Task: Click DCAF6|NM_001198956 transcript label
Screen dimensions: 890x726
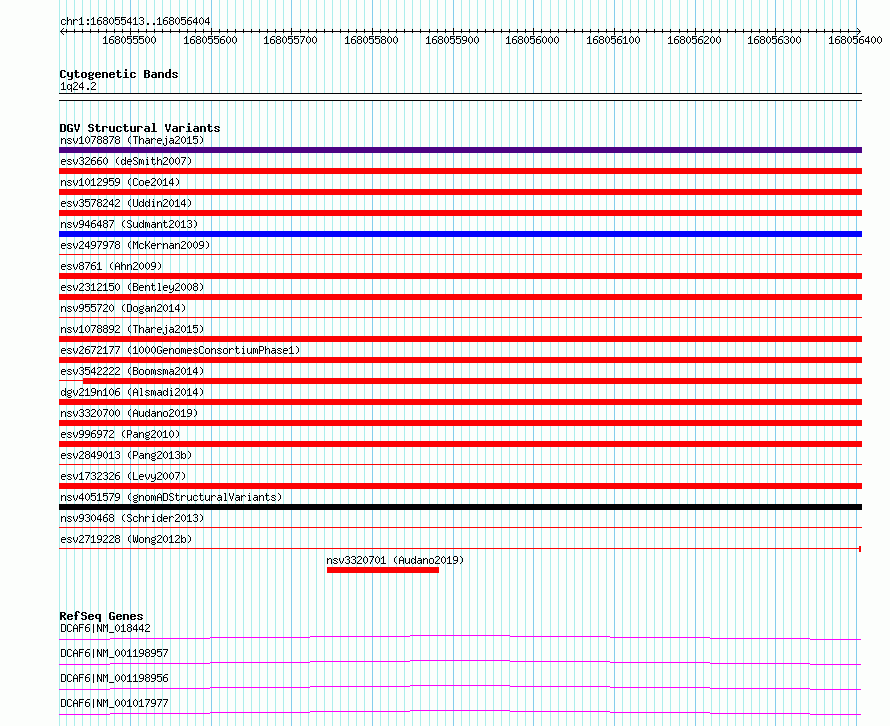Action: (114, 678)
